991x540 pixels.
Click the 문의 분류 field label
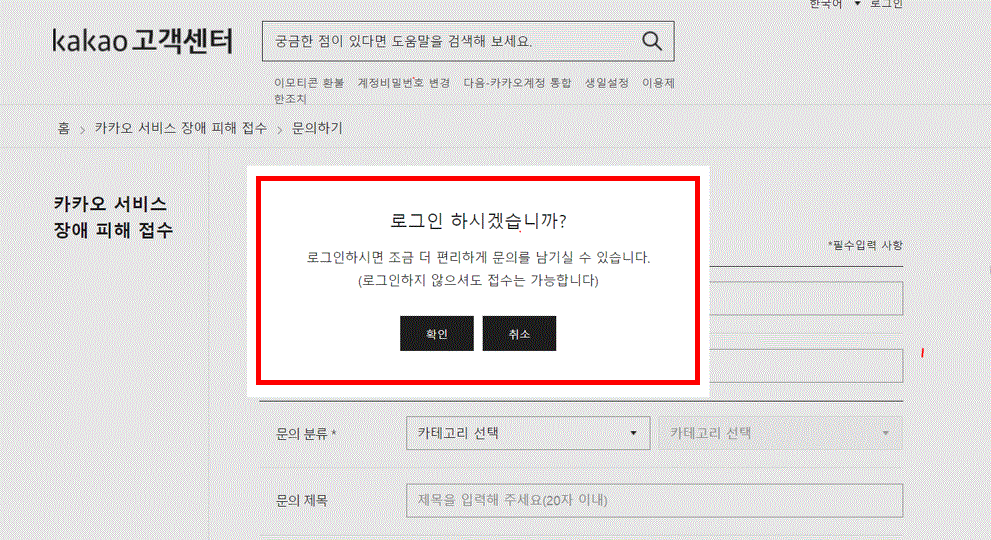(x=306, y=434)
